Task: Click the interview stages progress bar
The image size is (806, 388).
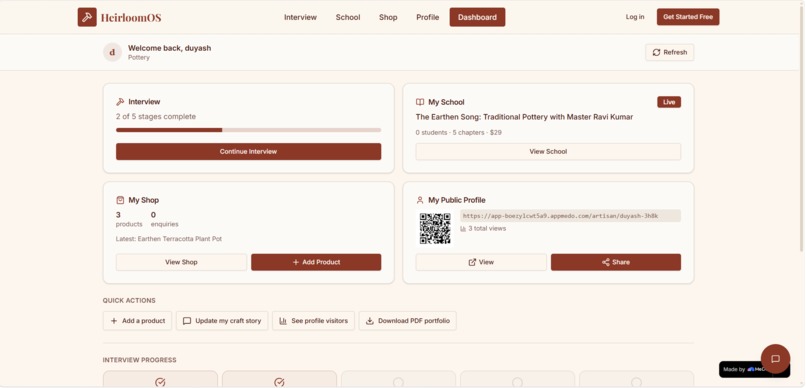Action: click(x=248, y=130)
